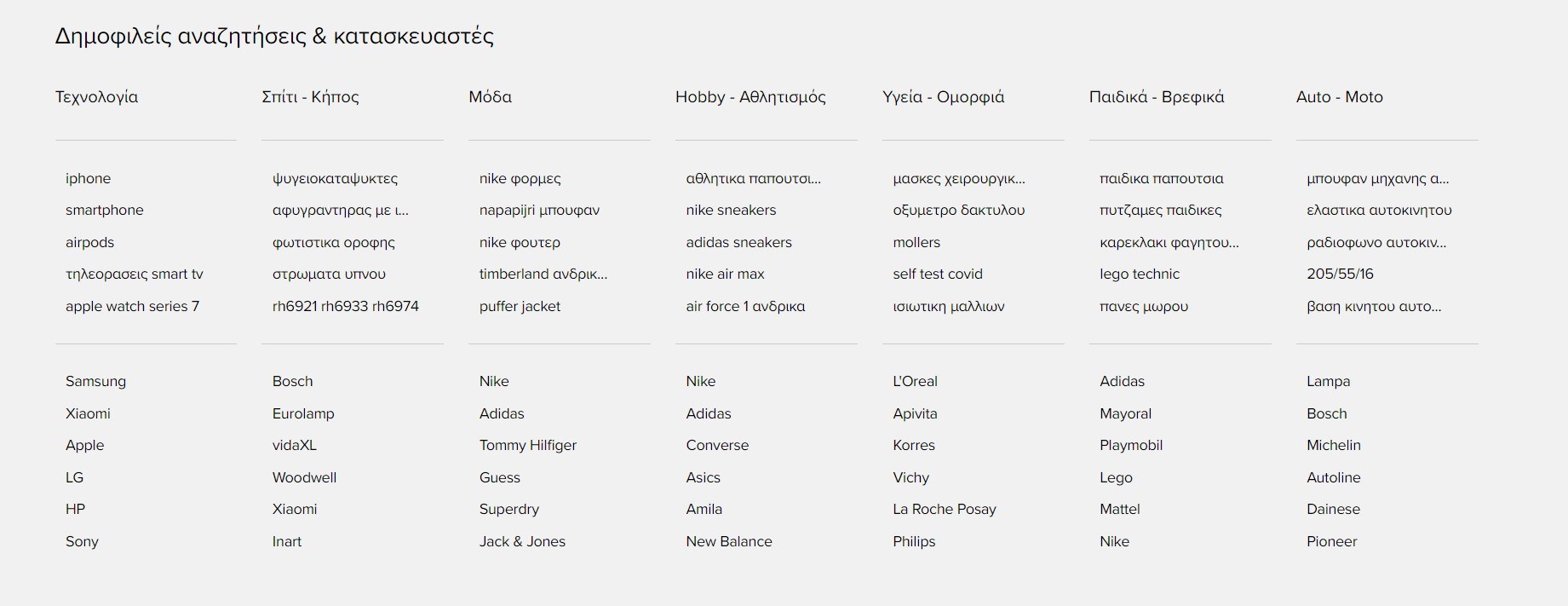The width and height of the screenshot is (1568, 606).
Task: Open the Σπίτι - Κήπος category heading
Action: click(310, 97)
